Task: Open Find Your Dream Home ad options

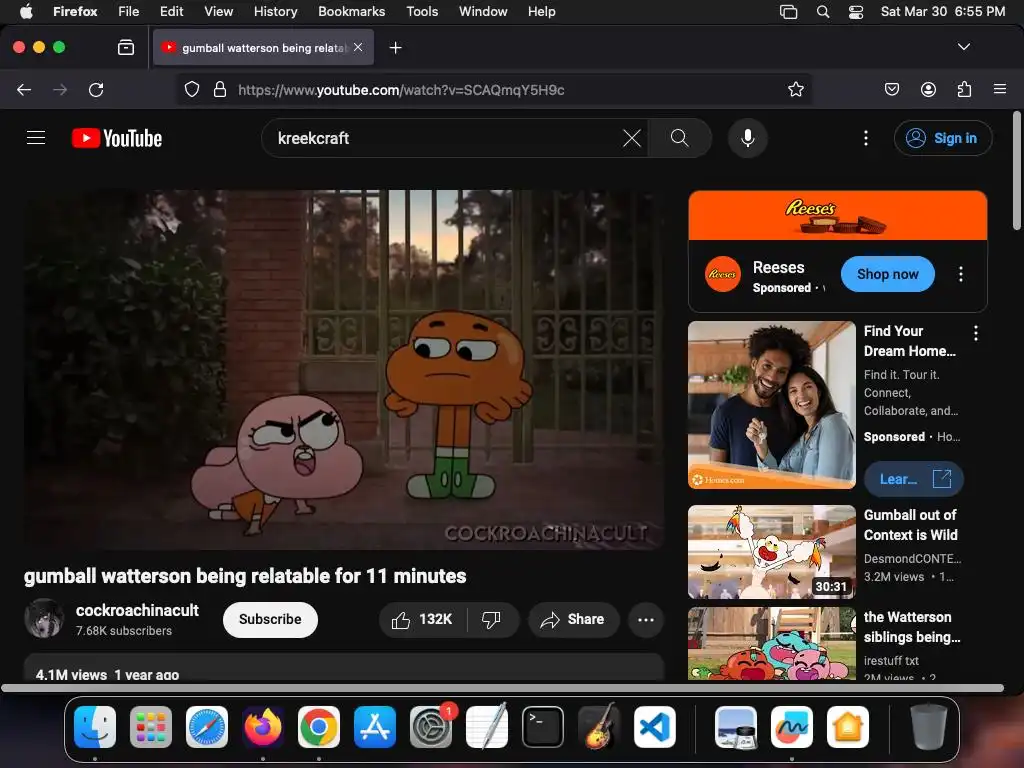Action: pyautogui.click(x=976, y=333)
